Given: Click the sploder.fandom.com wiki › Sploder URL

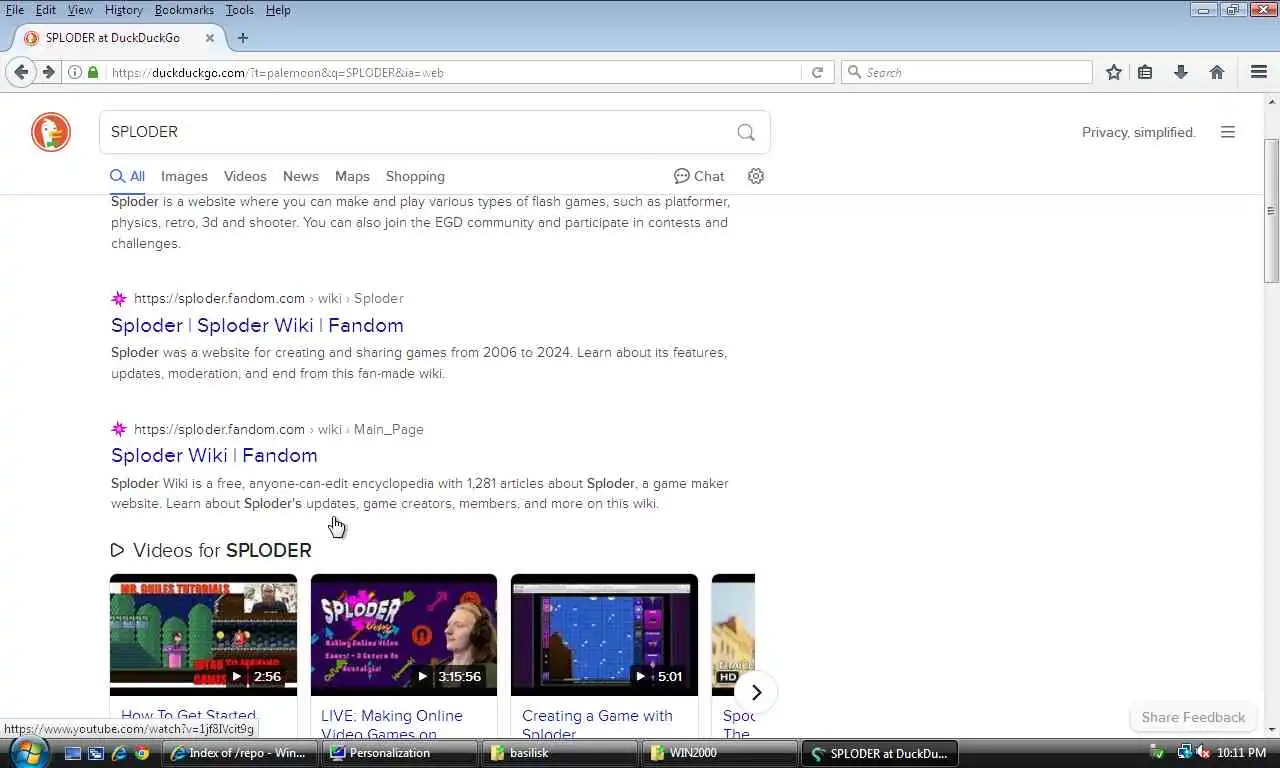Looking at the screenshot, I should (x=269, y=298).
